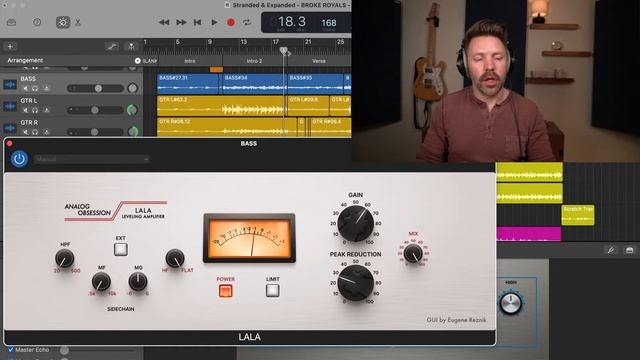Viewport: 640px width, 360px height.
Task: Select the BASS track waveform icon
Action: 10,84
